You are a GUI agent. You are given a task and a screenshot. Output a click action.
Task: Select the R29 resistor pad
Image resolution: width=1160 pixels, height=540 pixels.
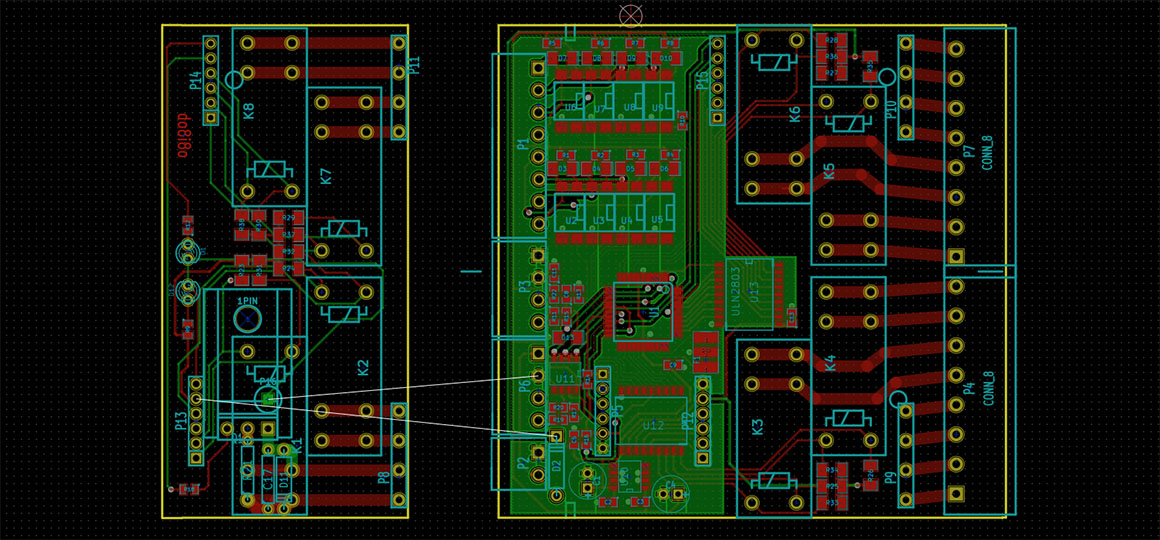(289, 217)
